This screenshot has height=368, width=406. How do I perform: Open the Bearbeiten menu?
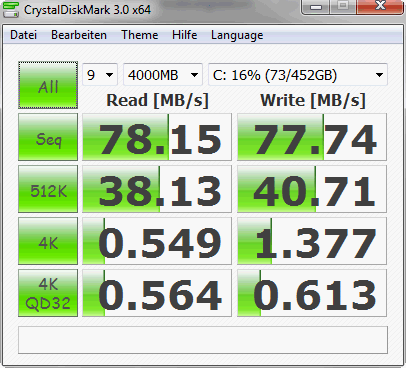(79, 35)
